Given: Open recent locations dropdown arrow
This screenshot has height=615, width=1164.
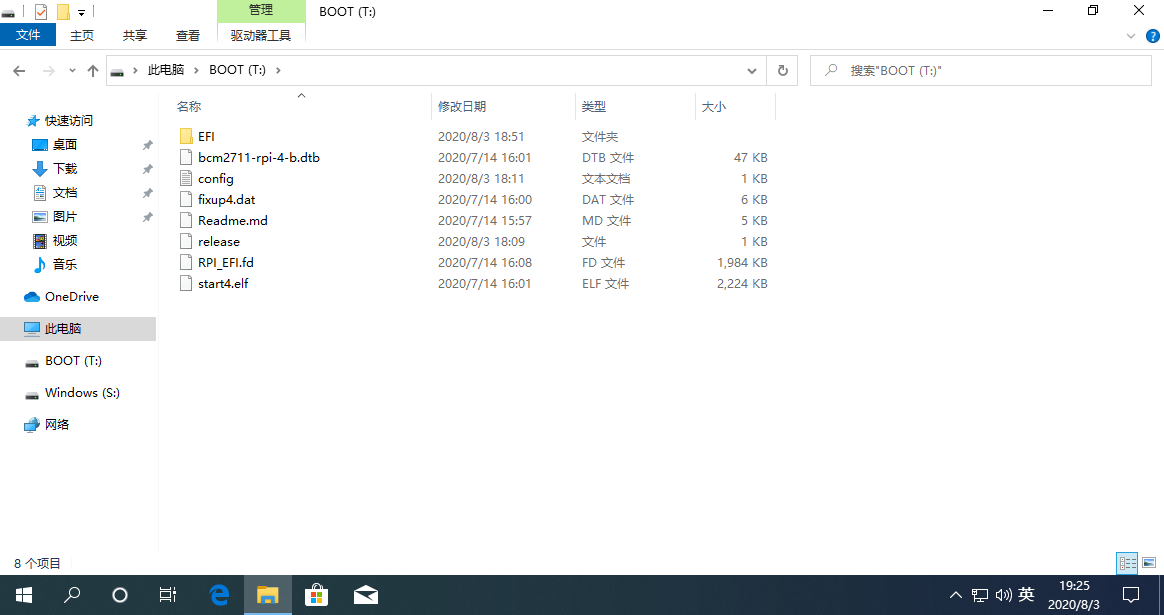Looking at the screenshot, I should (x=72, y=71).
